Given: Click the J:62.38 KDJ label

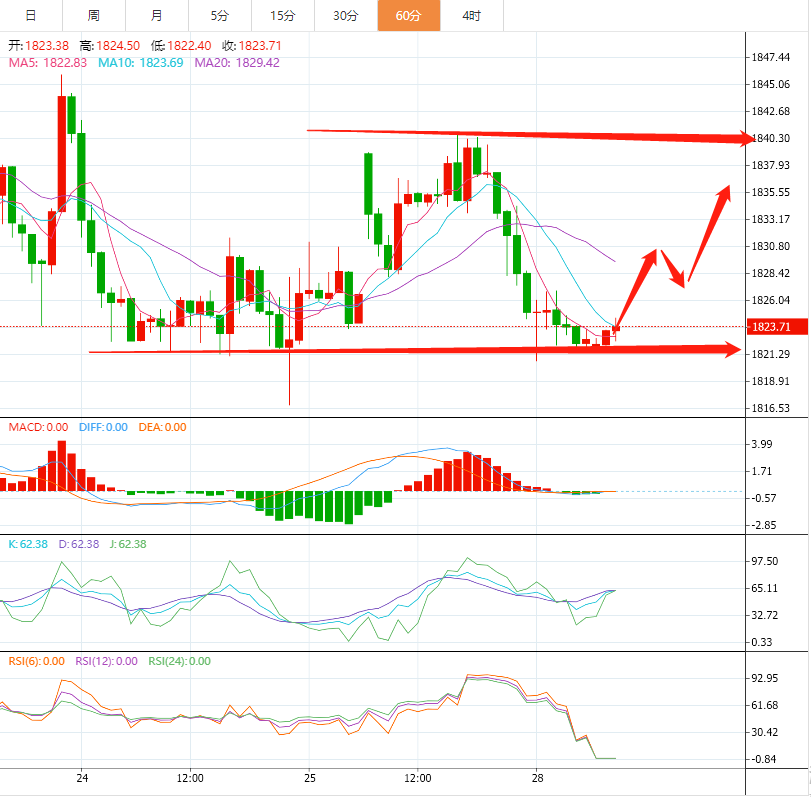Looking at the screenshot, I should 128,544.
